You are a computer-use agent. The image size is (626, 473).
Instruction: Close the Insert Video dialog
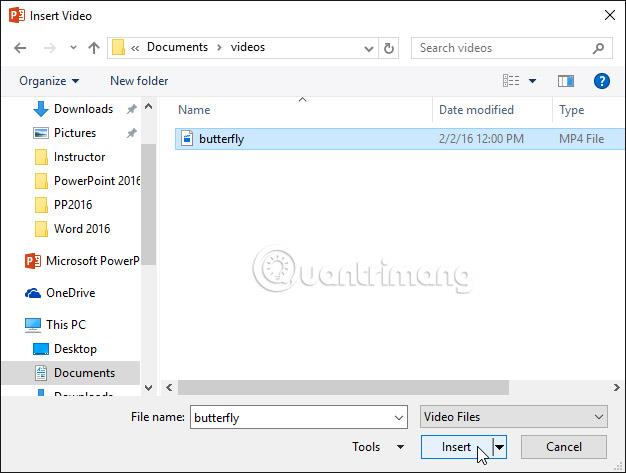click(610, 16)
